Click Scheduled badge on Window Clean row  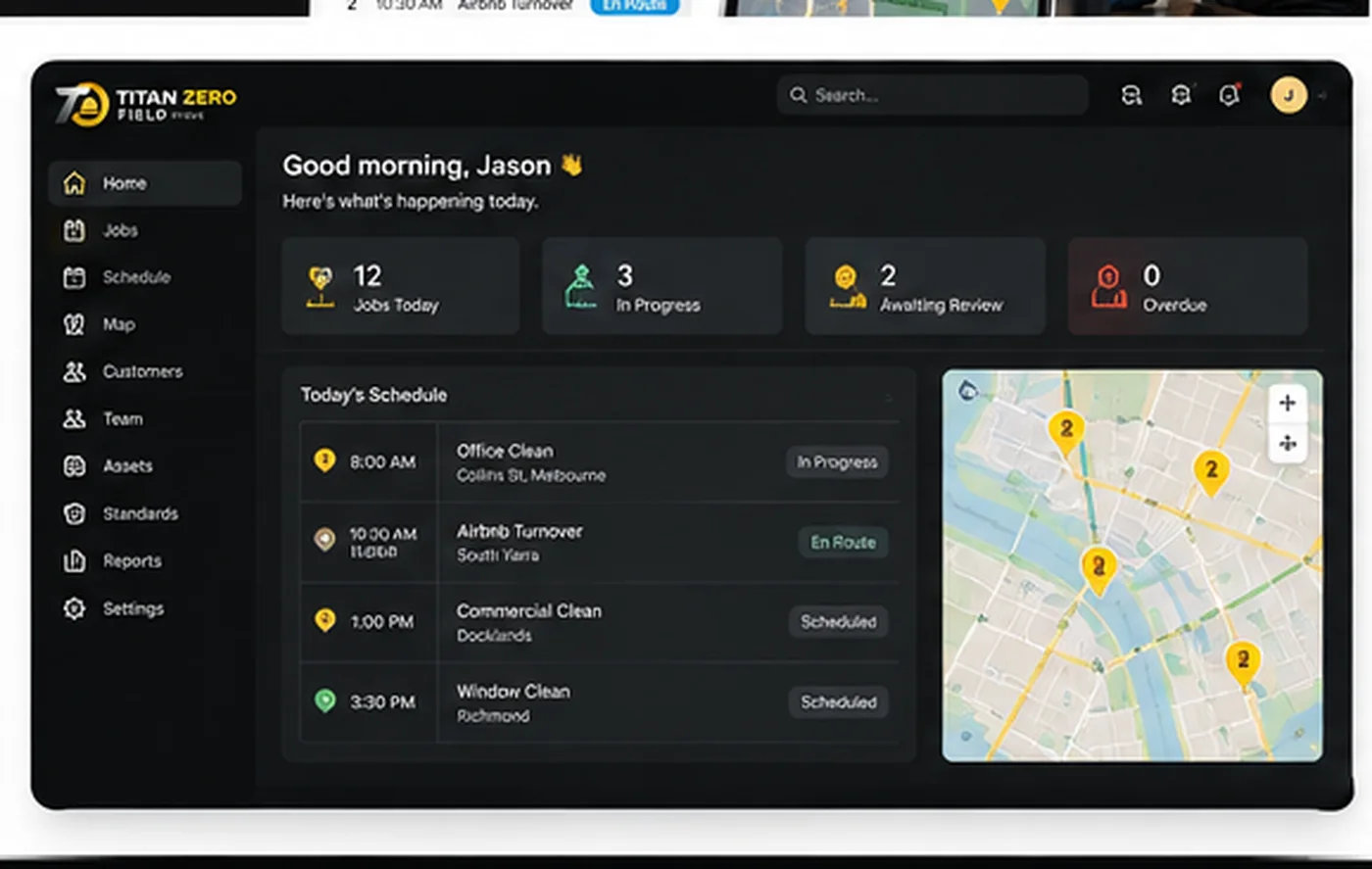tap(838, 702)
